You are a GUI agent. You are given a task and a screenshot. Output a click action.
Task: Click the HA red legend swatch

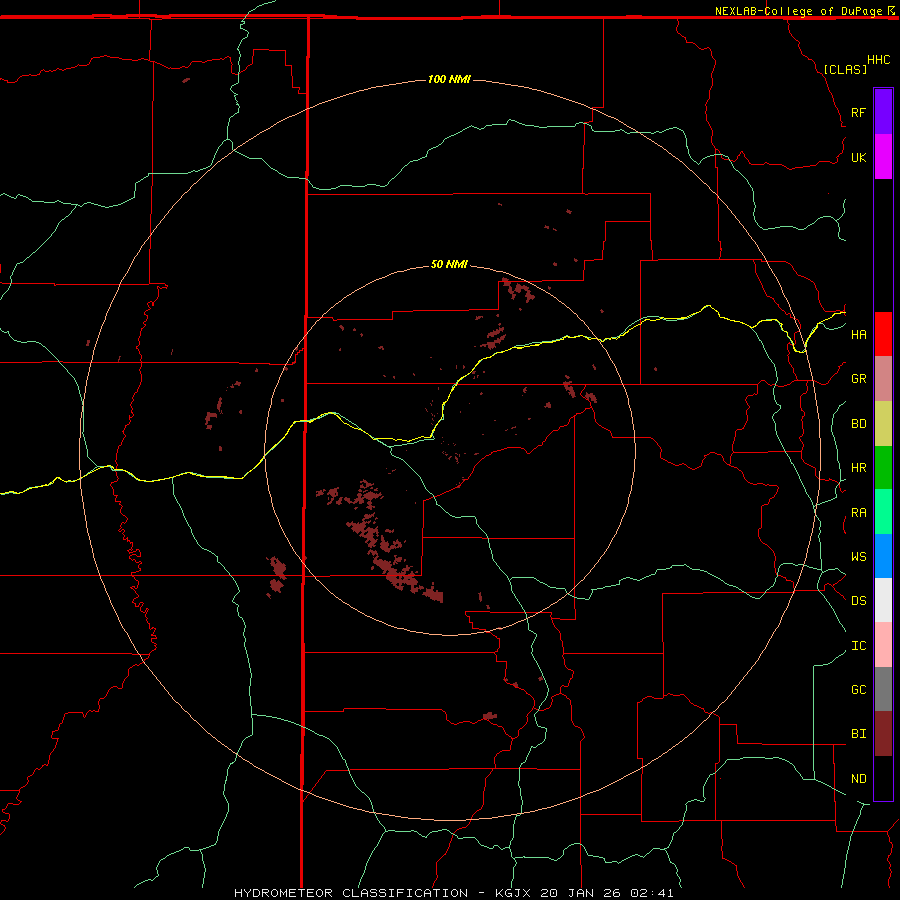click(x=883, y=334)
